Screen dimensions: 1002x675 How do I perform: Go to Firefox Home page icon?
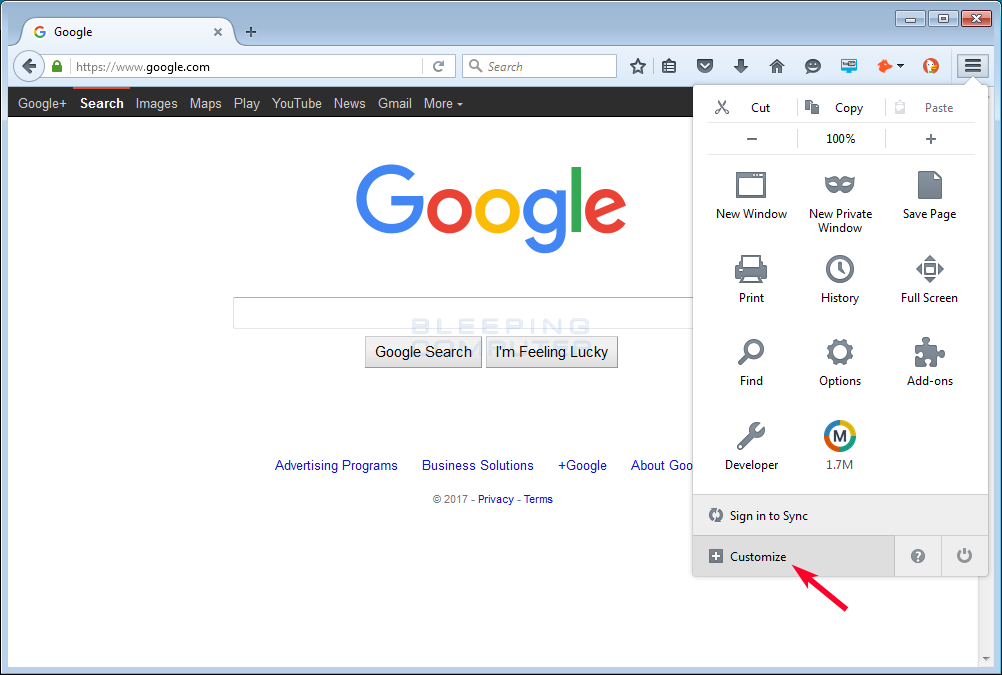(x=777, y=66)
